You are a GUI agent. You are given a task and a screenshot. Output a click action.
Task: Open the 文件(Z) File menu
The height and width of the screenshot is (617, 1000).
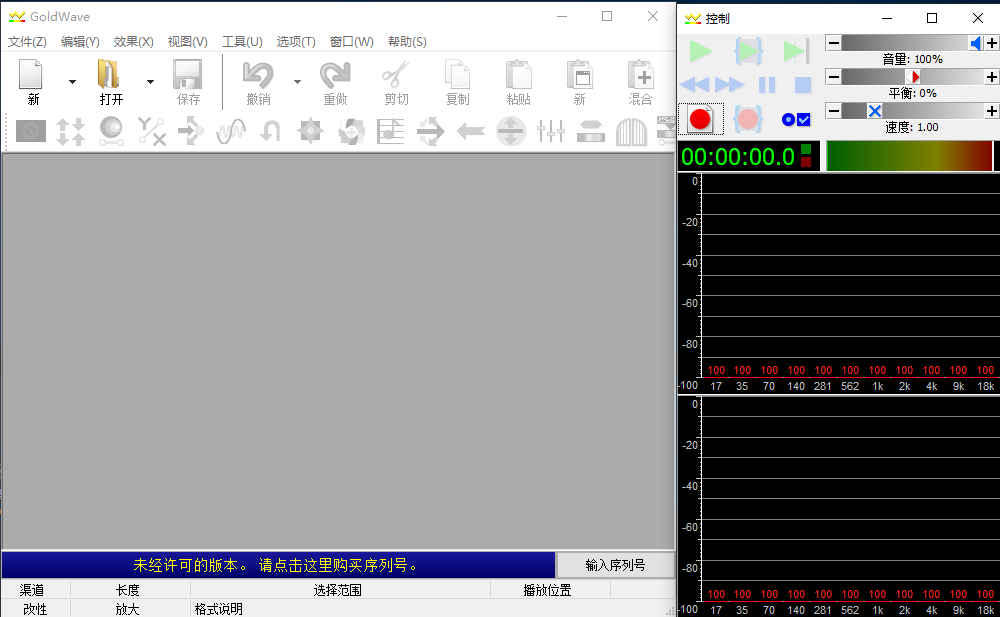point(27,42)
